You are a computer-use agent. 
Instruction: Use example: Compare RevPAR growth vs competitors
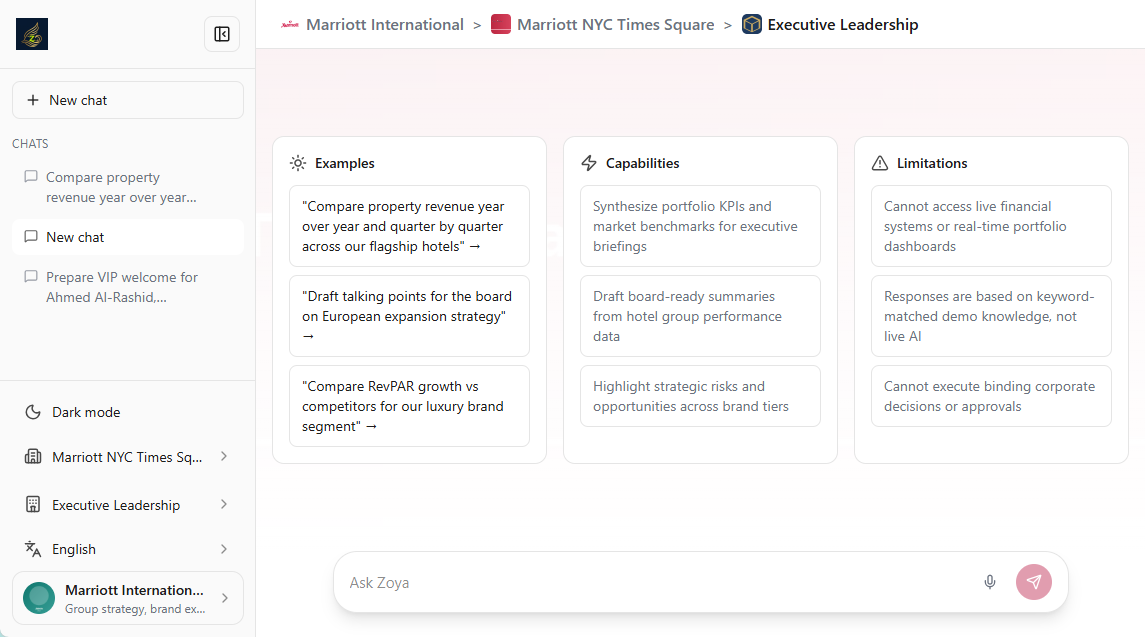point(409,406)
